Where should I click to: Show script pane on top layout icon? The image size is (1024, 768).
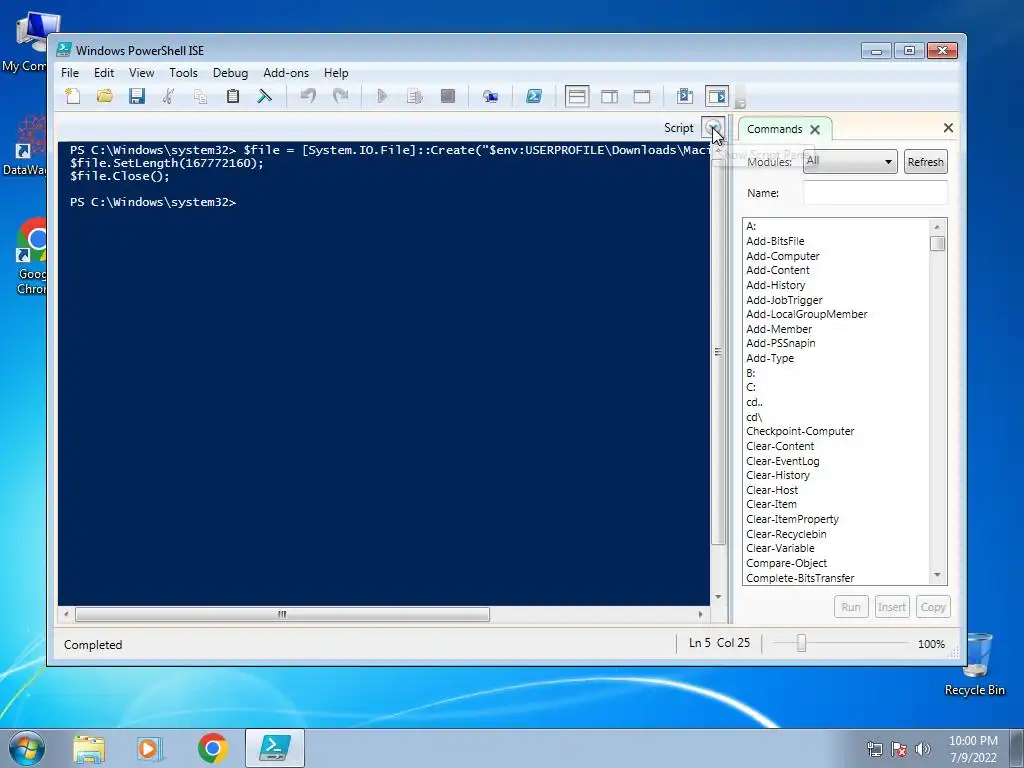[x=577, y=97]
